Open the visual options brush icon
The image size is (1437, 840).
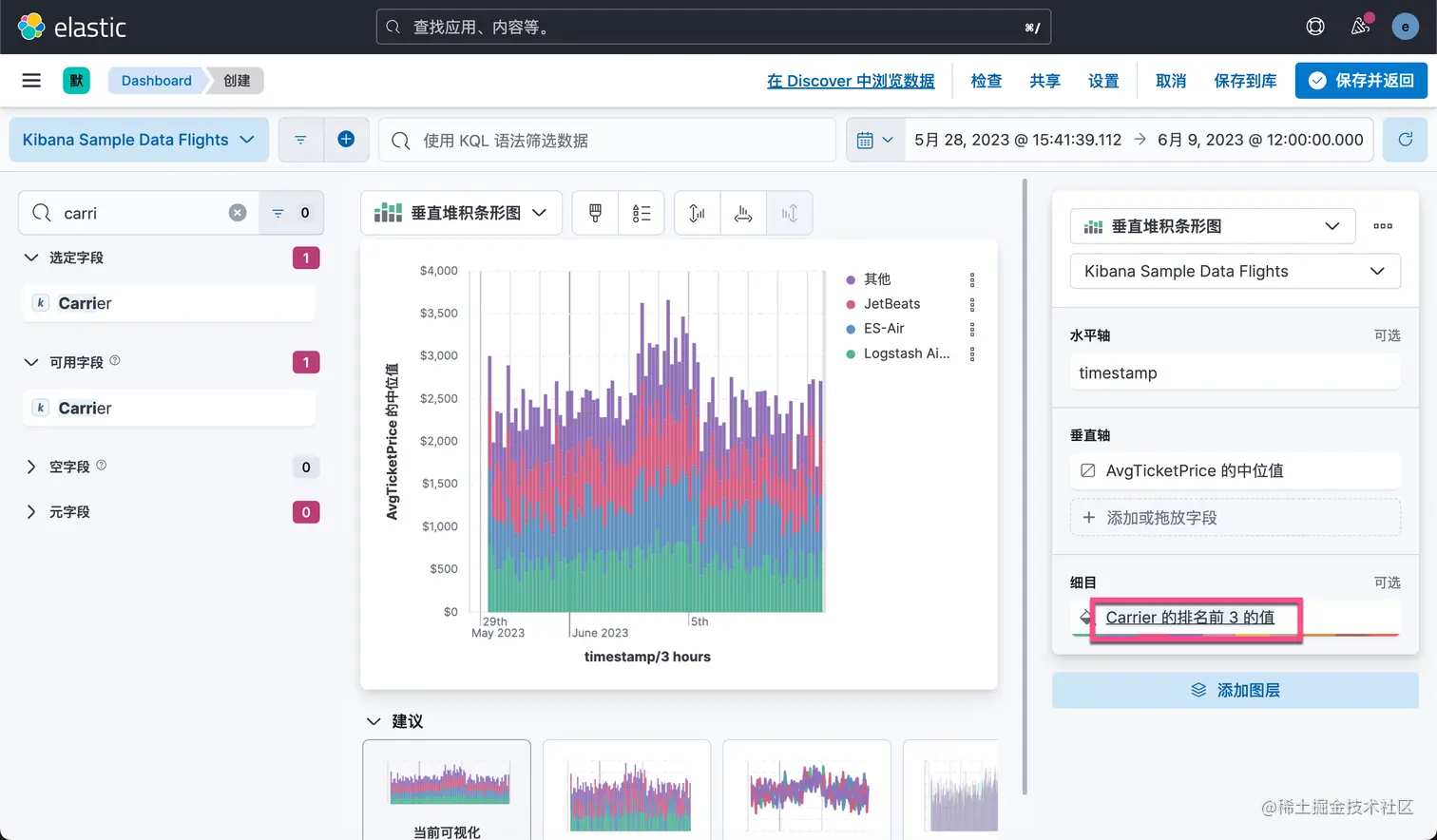[595, 213]
